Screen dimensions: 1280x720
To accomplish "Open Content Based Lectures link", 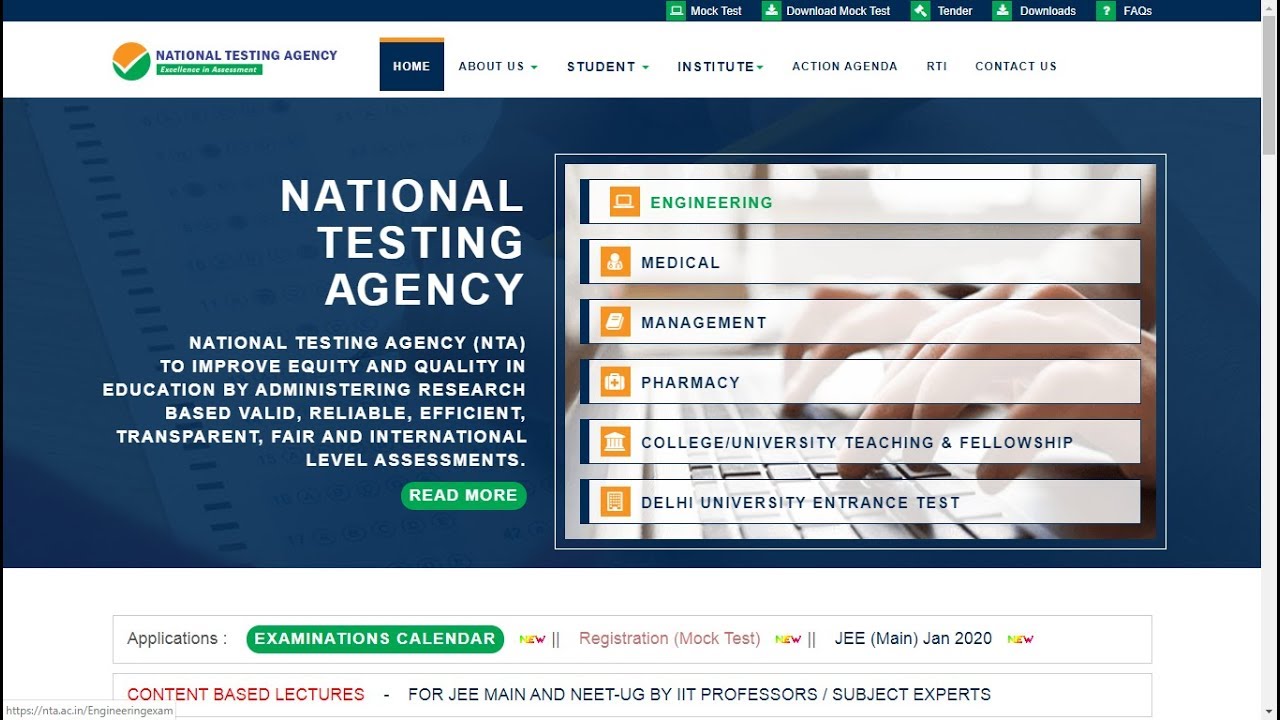I will (x=246, y=694).
